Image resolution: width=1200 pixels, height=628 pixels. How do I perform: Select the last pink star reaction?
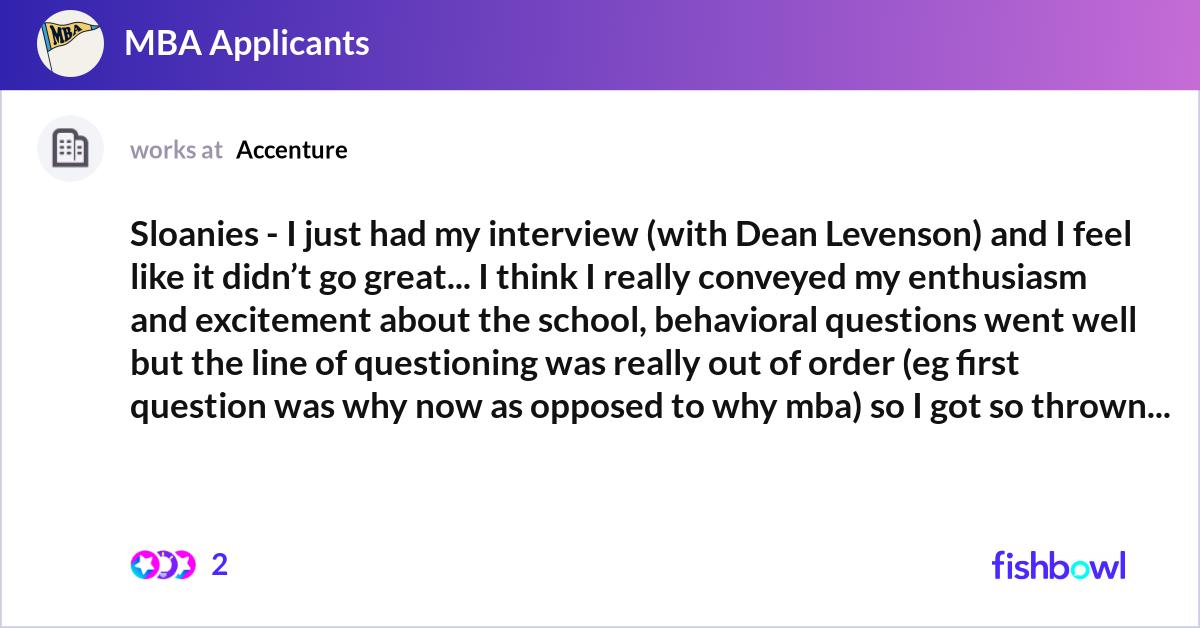[x=184, y=565]
